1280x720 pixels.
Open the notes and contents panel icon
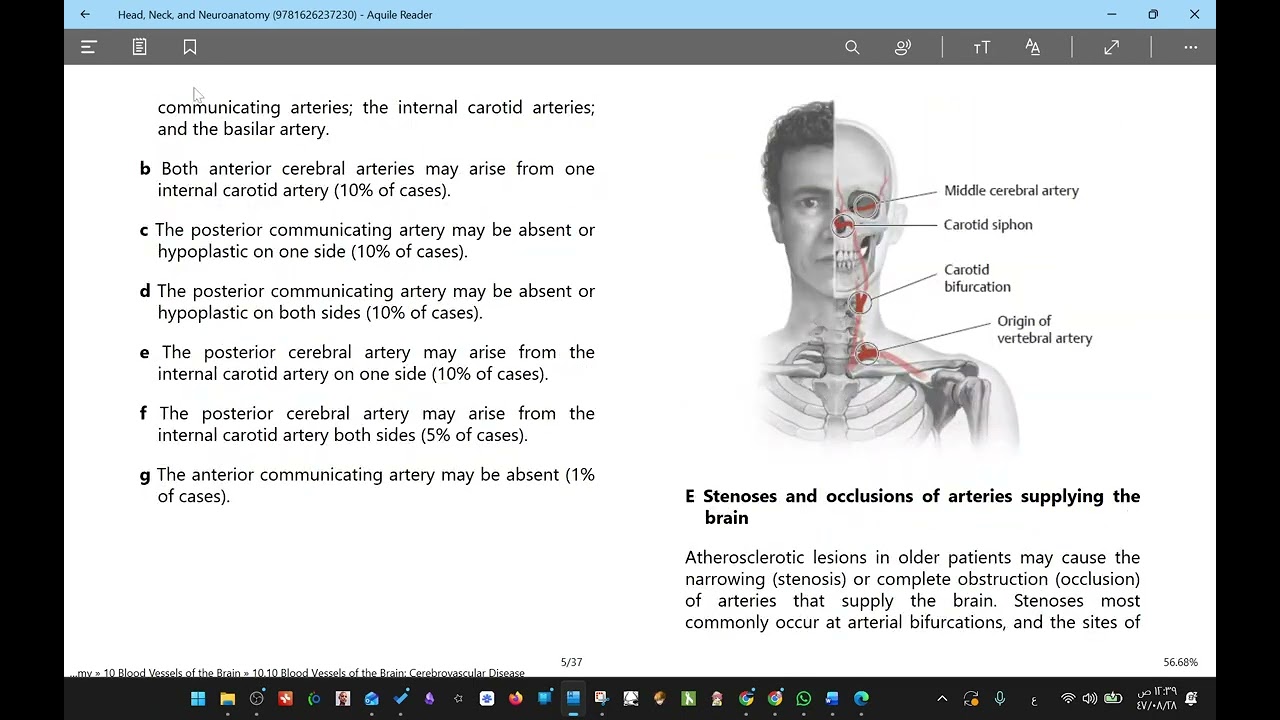[139, 47]
